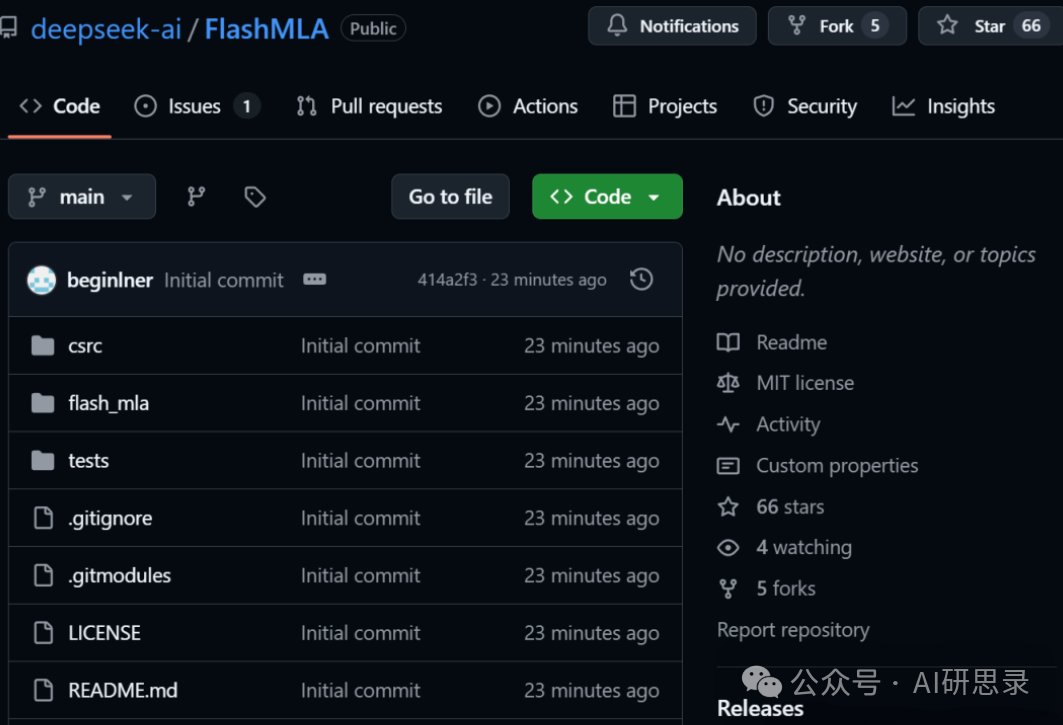Image resolution: width=1063 pixels, height=725 pixels.
Task: Open the Custom properties link
Action: pyautogui.click(x=837, y=466)
